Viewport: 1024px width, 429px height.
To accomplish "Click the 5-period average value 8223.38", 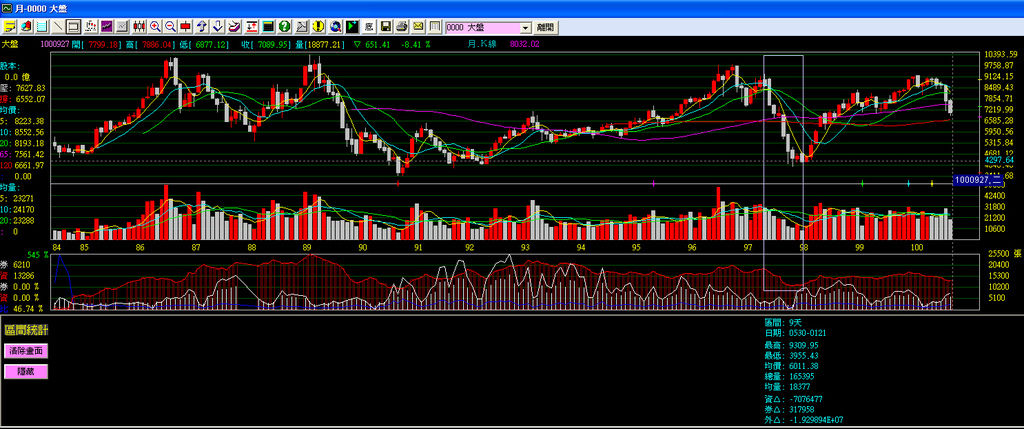I will tap(28, 121).
